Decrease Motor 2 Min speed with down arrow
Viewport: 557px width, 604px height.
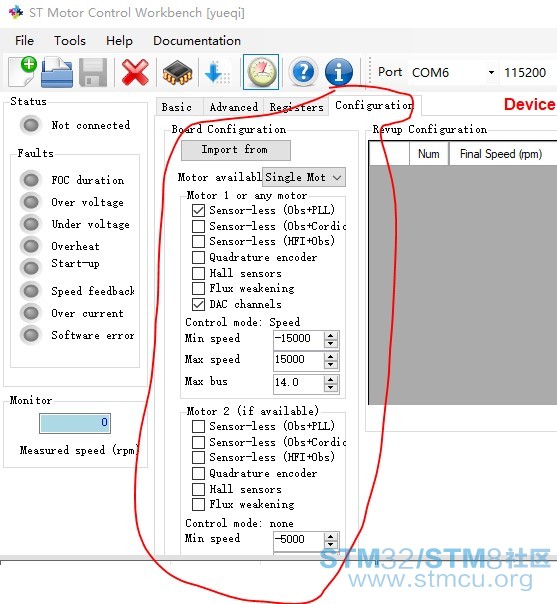(331, 545)
